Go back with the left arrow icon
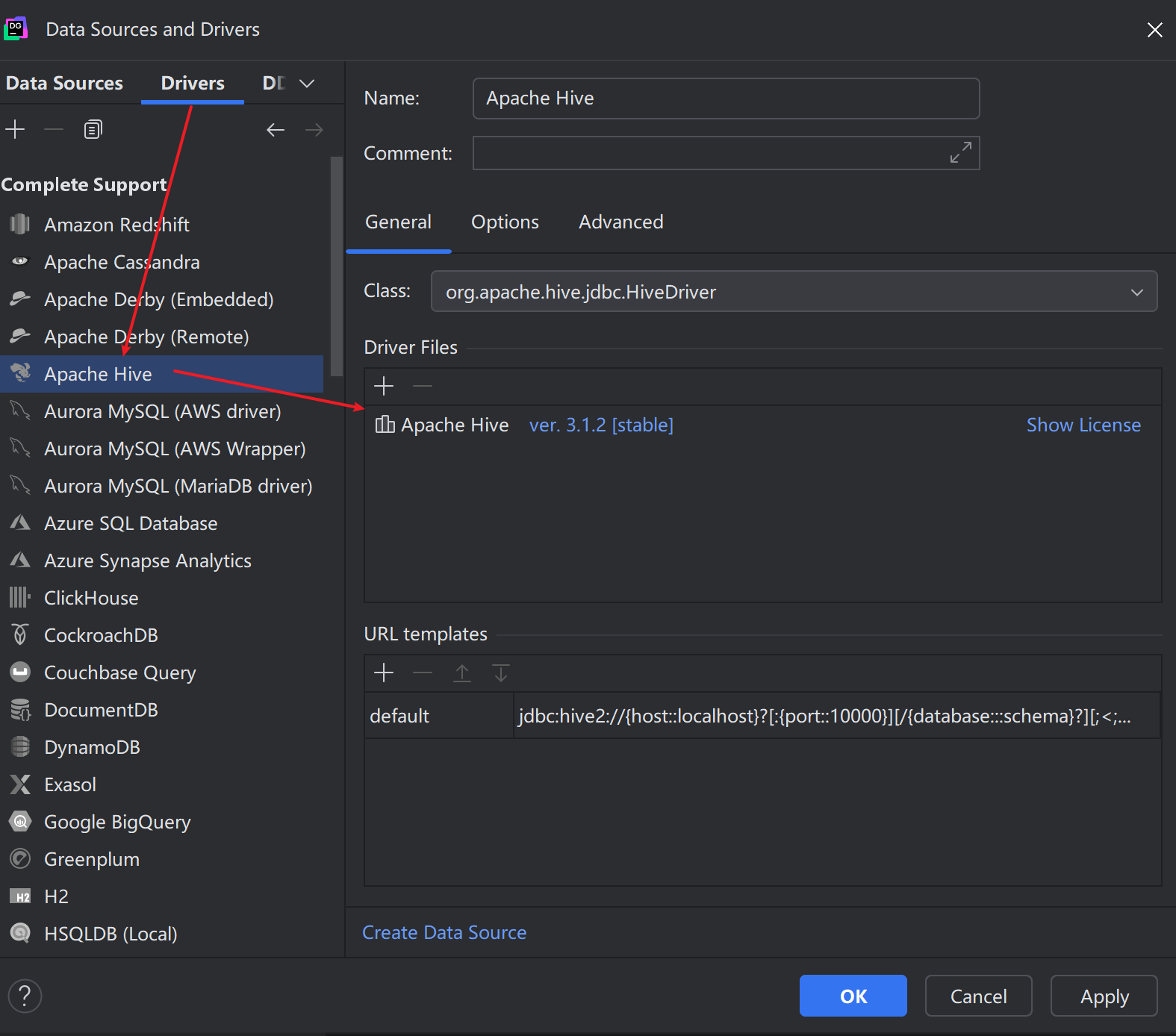The image size is (1176, 1036). click(276, 129)
